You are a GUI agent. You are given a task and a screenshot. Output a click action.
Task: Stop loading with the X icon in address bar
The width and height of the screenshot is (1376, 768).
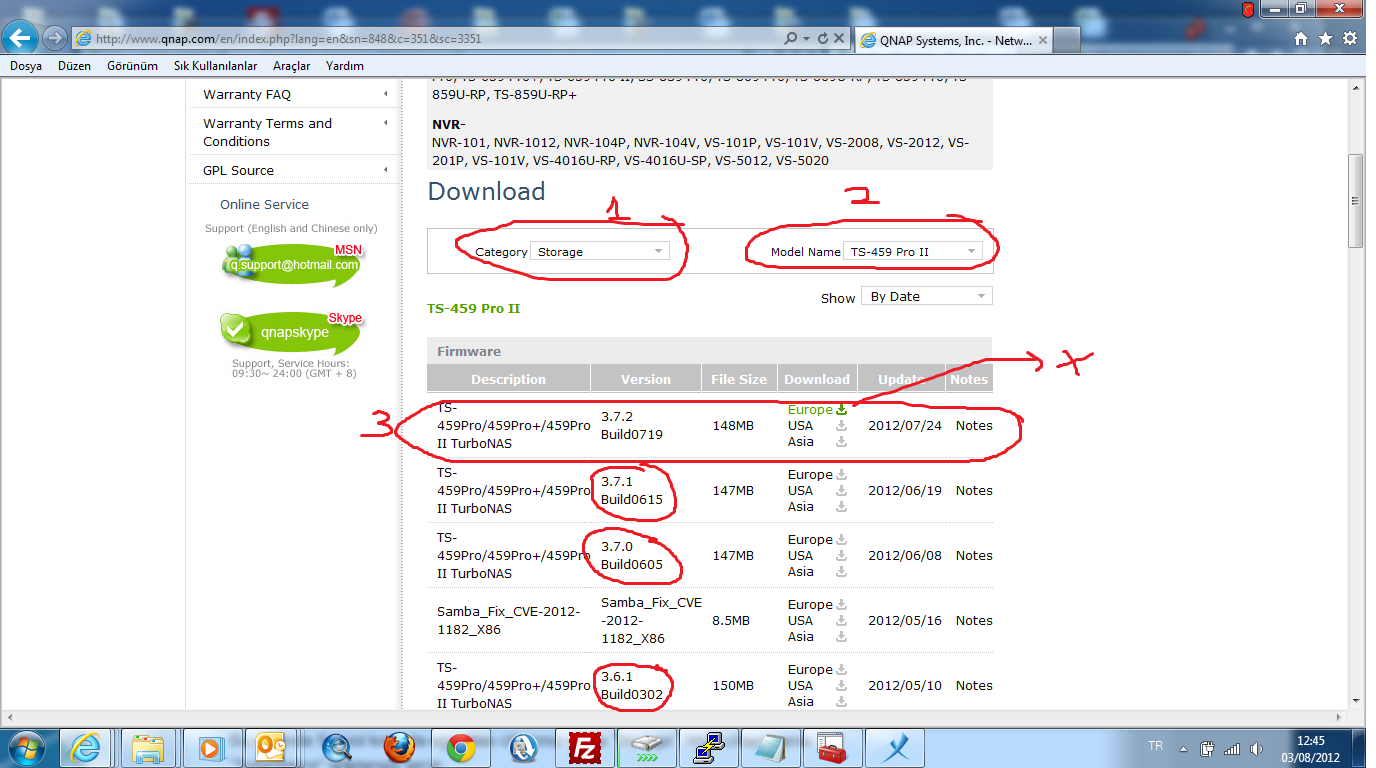pos(839,39)
